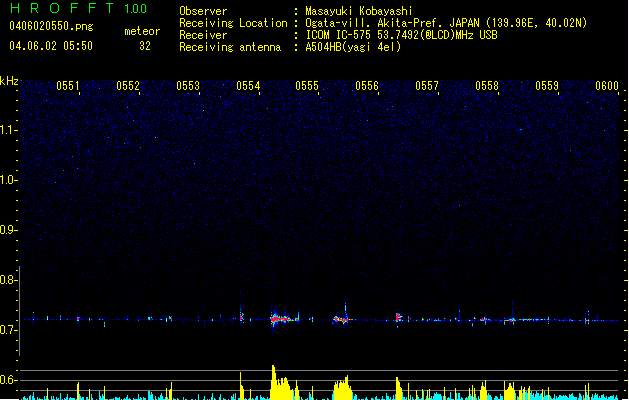
Task: Click the 0556 time marker
Action: [367, 86]
